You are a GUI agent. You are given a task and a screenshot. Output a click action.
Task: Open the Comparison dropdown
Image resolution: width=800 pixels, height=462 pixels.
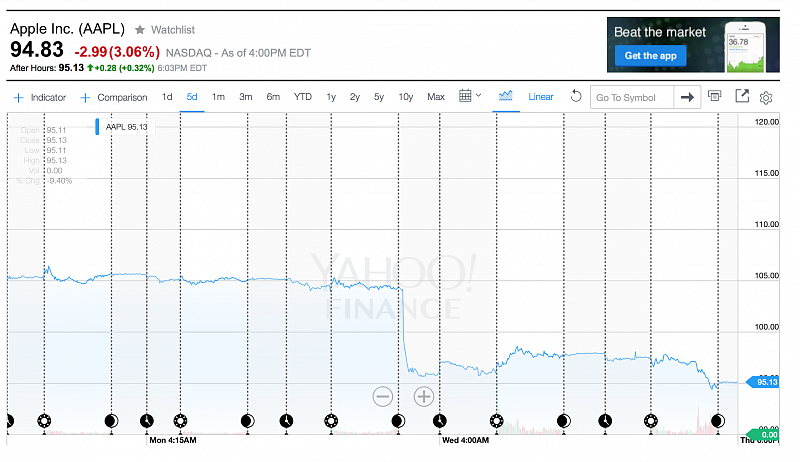coord(114,97)
